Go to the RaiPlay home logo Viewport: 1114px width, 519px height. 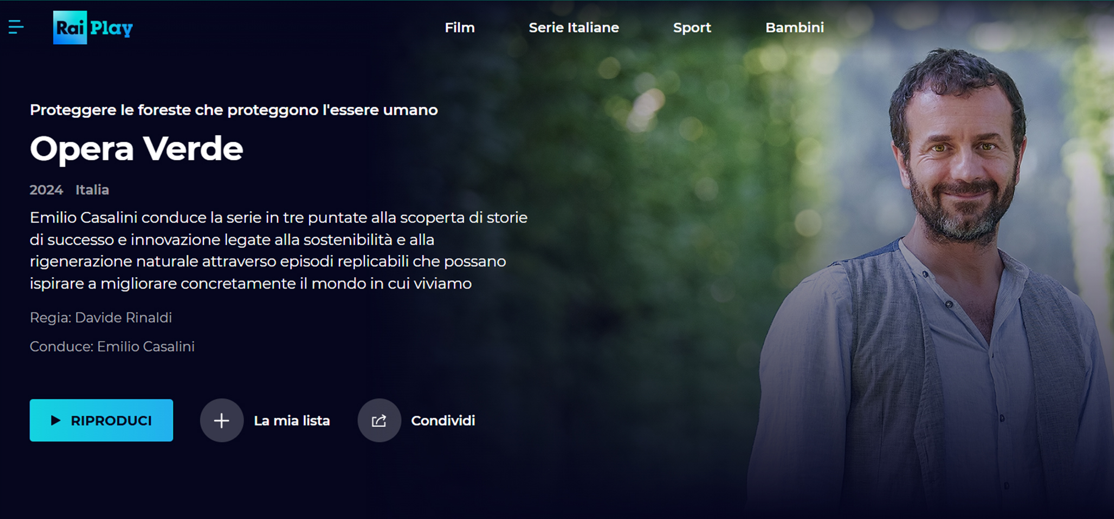coord(92,28)
